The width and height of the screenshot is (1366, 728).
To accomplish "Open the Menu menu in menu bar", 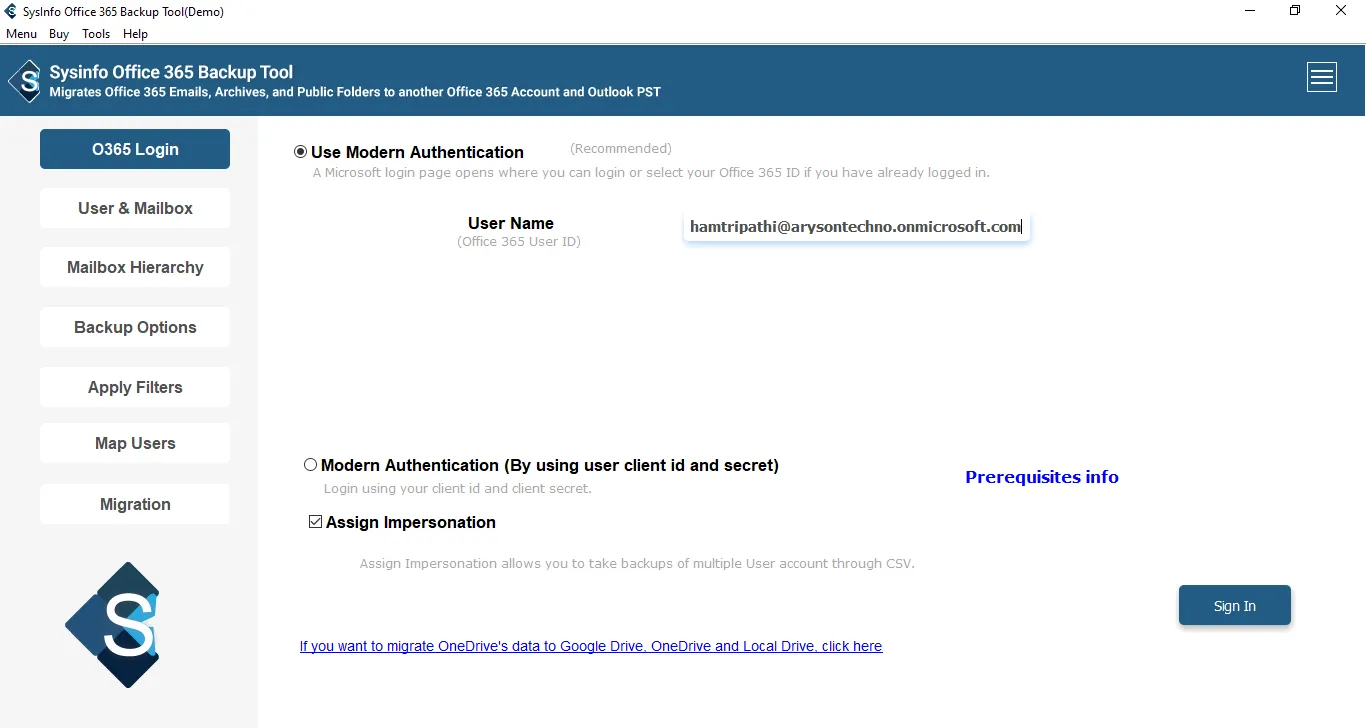I will (21, 34).
